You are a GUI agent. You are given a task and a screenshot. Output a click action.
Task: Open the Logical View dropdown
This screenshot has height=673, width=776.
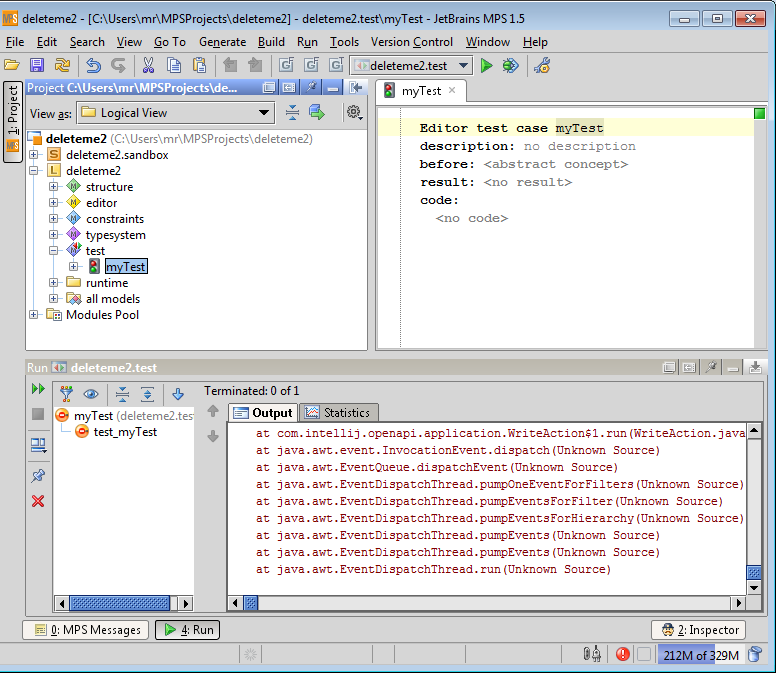click(x=175, y=113)
